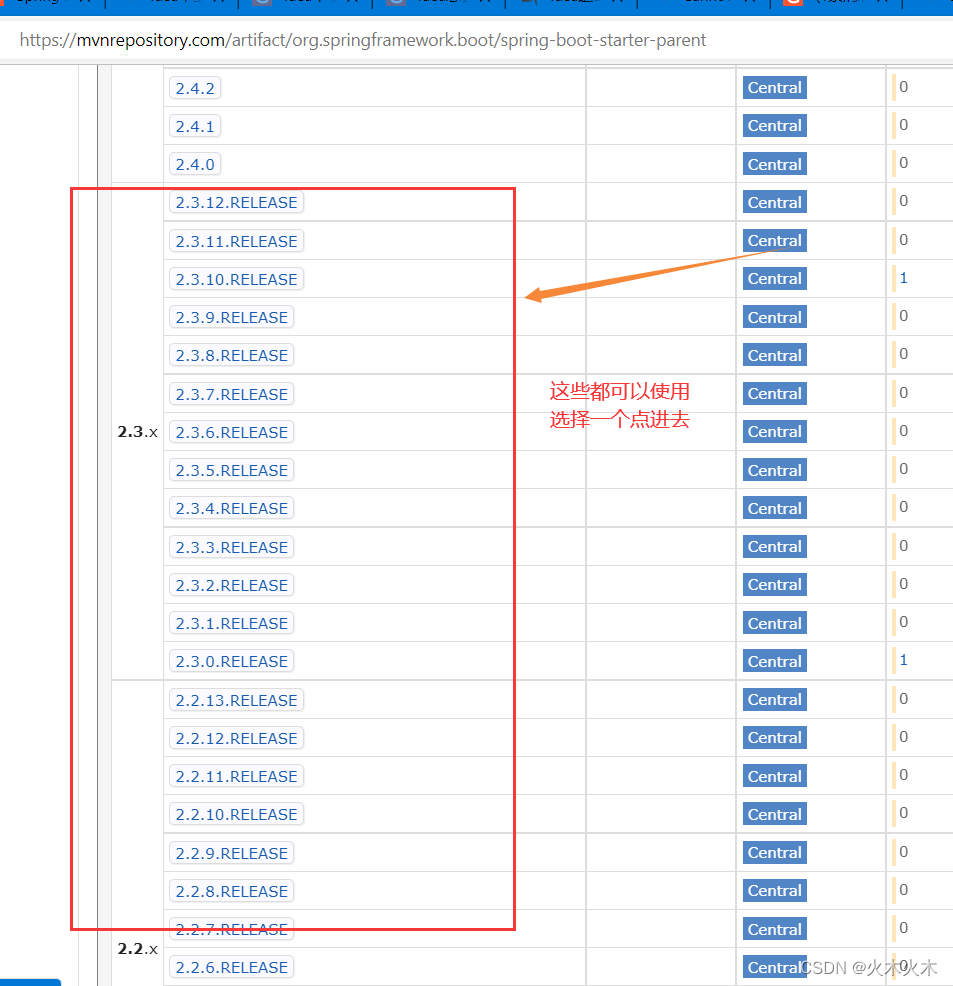The height and width of the screenshot is (986, 953).
Task: Click Central badge in 2.2.7.RELEASE row
Action: point(774,929)
